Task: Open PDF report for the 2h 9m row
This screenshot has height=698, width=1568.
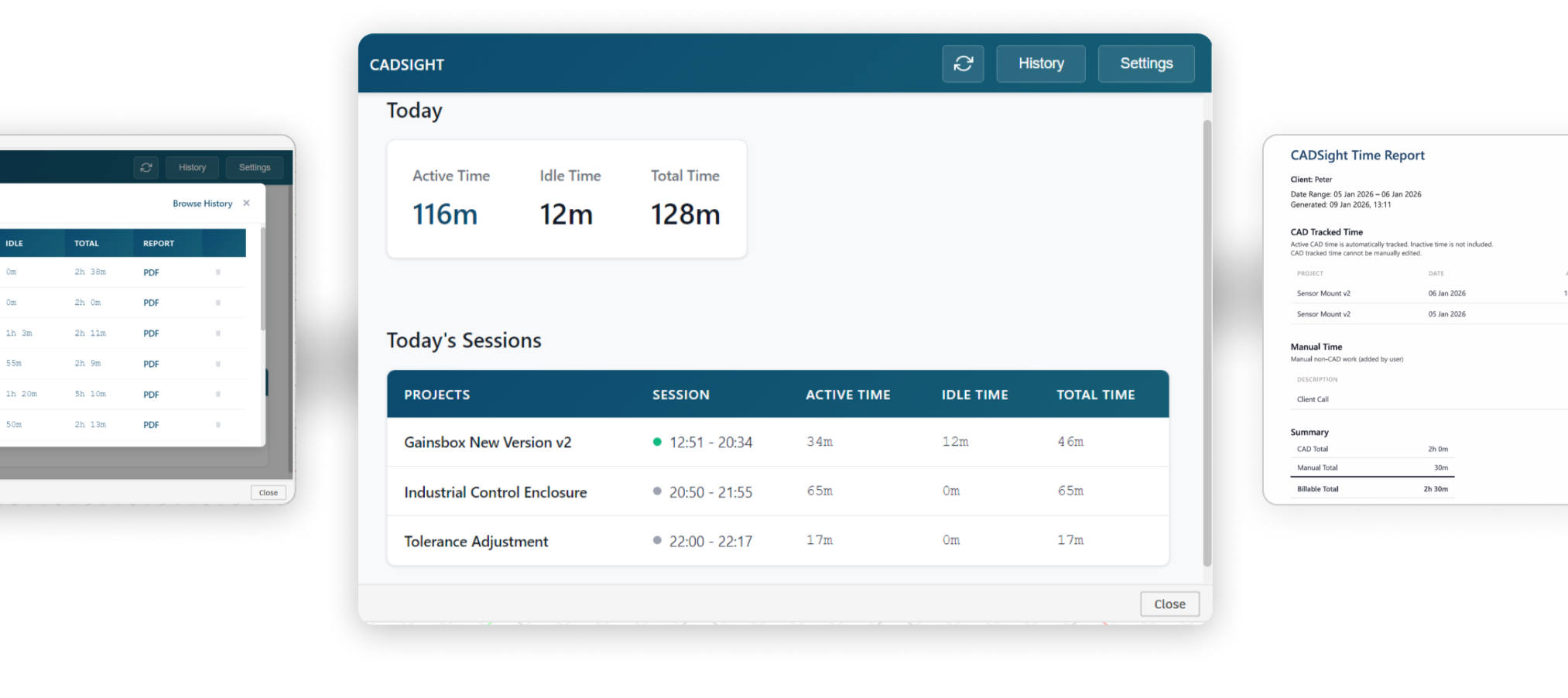Action: pos(151,364)
